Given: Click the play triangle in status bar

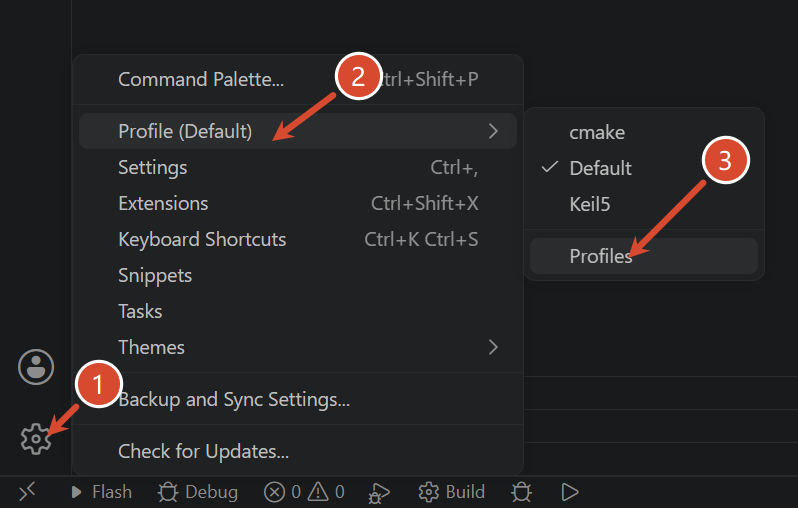Looking at the screenshot, I should pos(569,492).
